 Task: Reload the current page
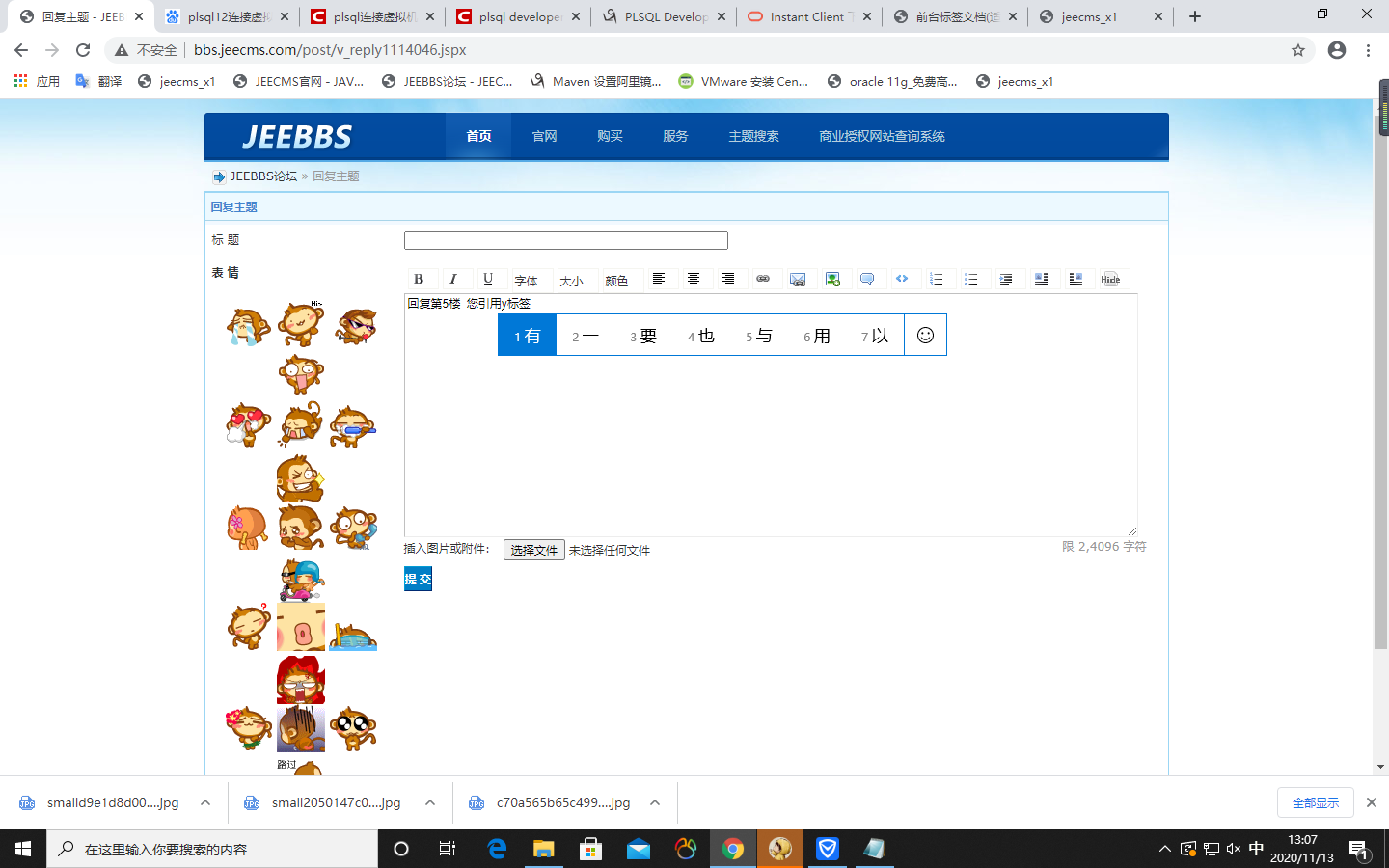[83, 50]
